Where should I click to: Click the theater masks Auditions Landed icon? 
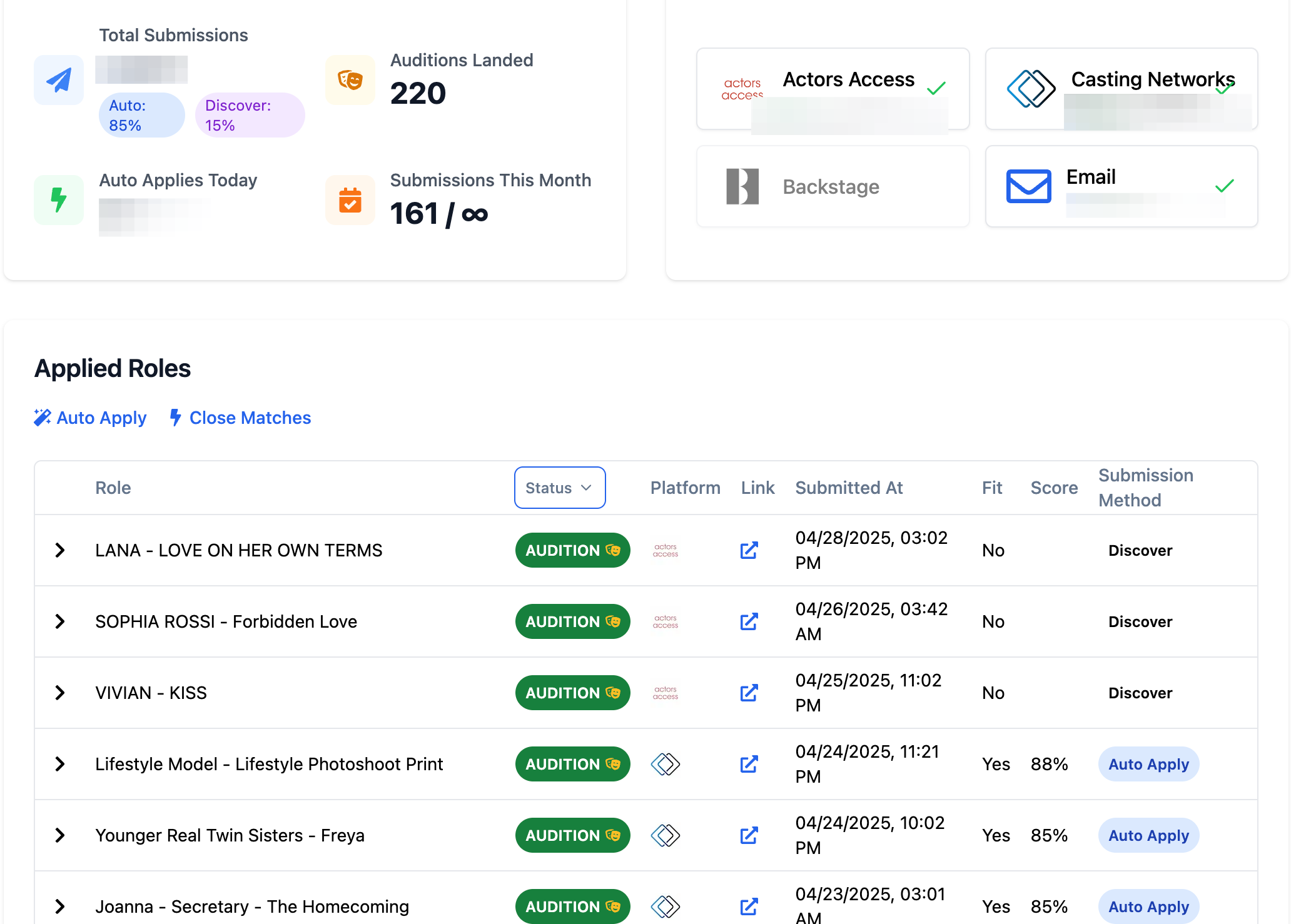coord(350,80)
